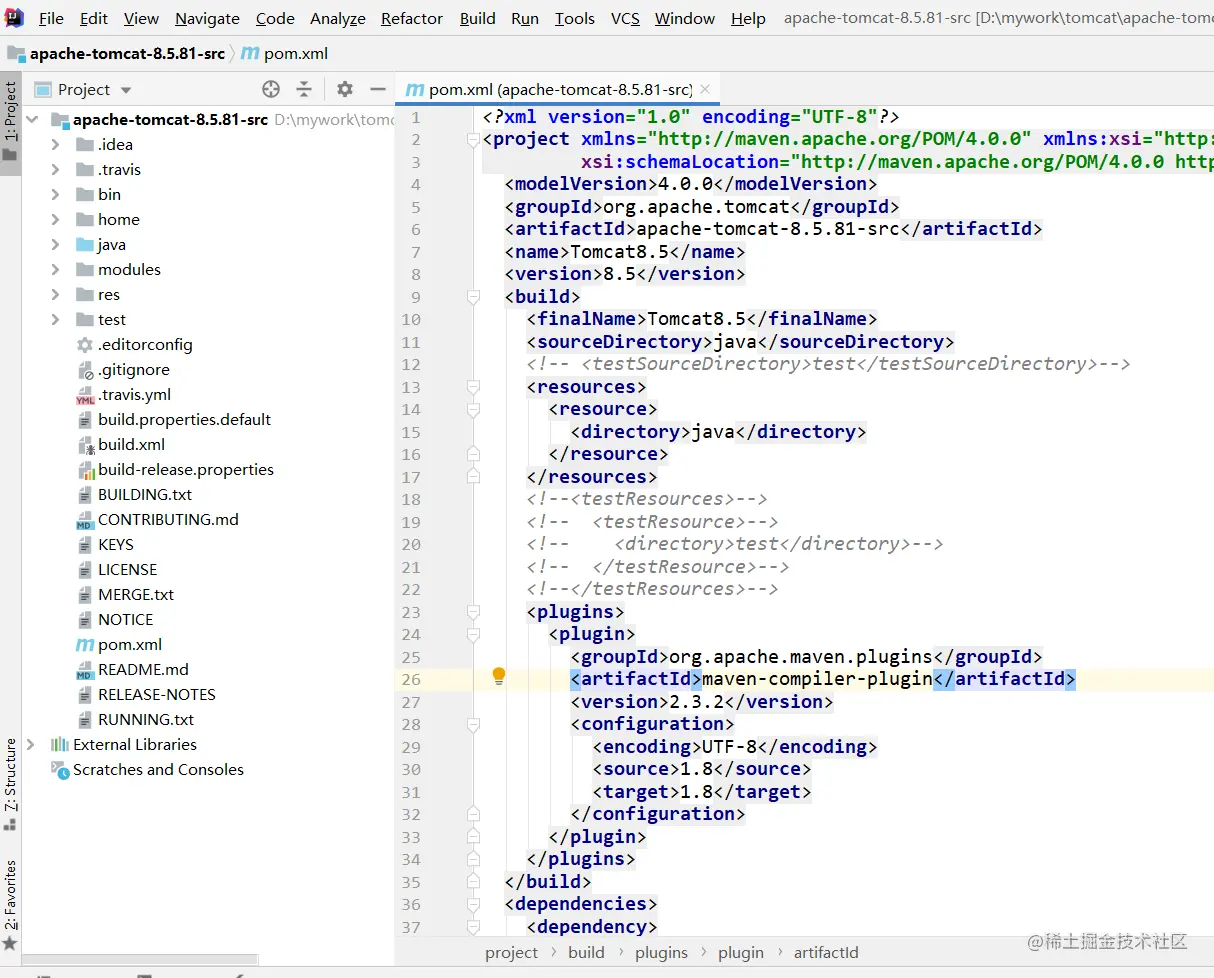Toggle the 2: Favorites tool window
This screenshot has height=978, width=1214.
[x=10, y=906]
